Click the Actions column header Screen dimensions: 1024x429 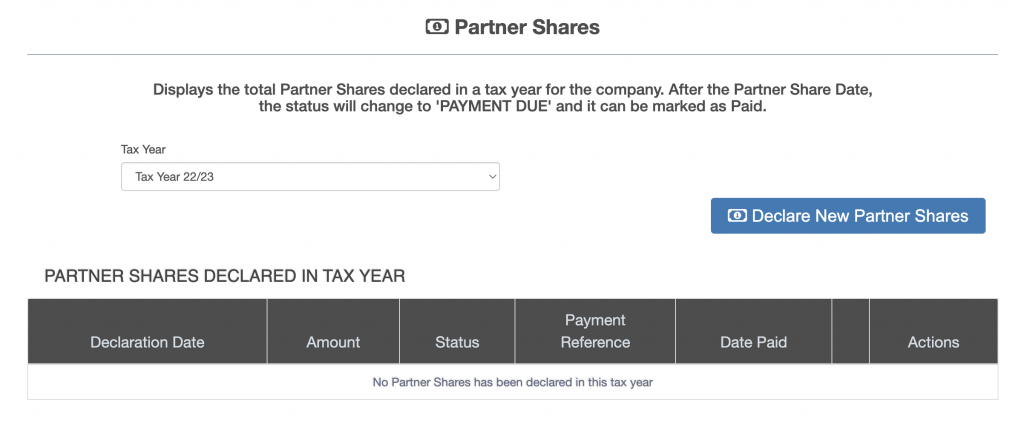(933, 342)
